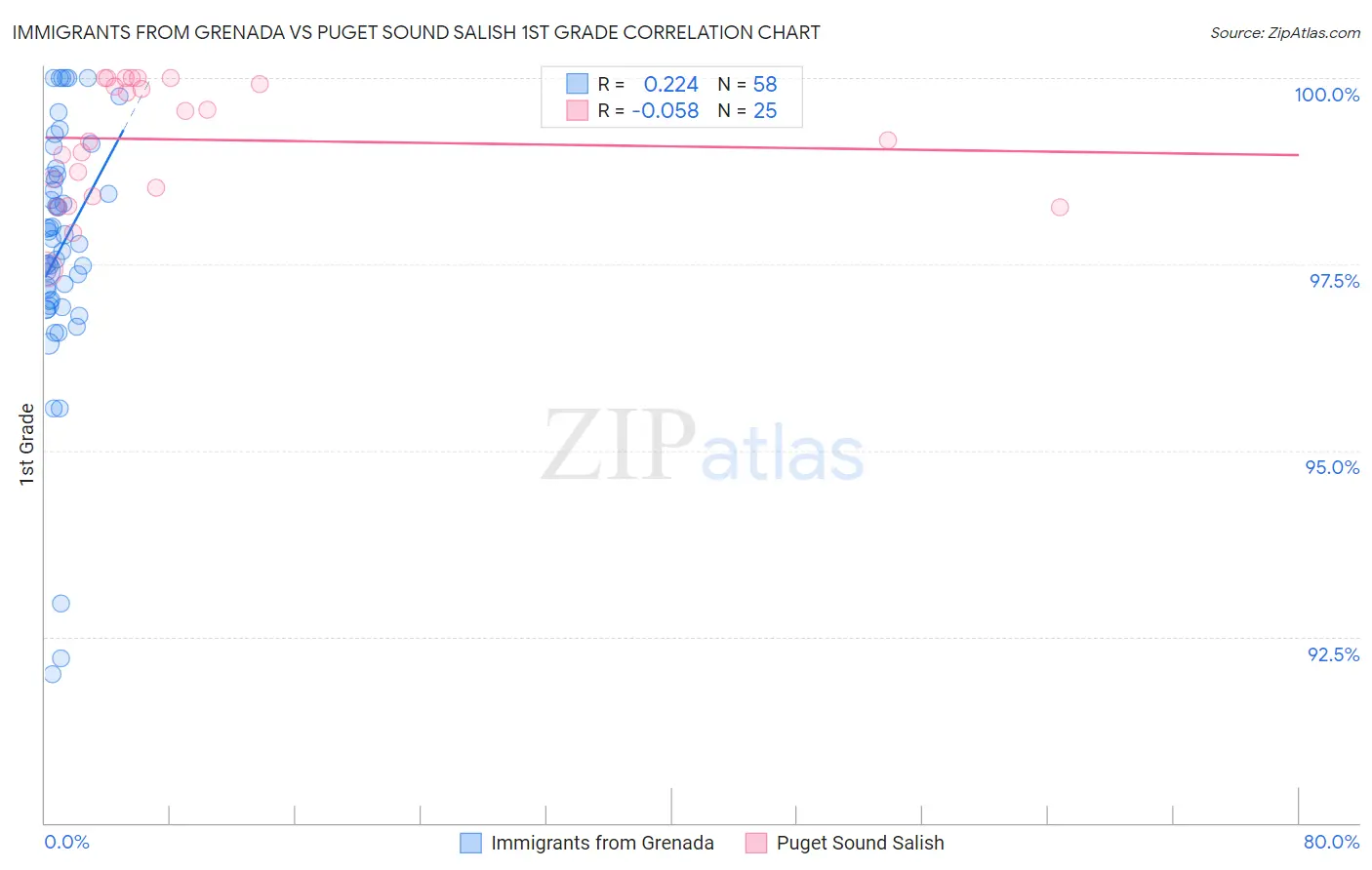Click the 95.0% y-axis label
Image resolution: width=1372 pixels, height=870 pixels.
1332,467
